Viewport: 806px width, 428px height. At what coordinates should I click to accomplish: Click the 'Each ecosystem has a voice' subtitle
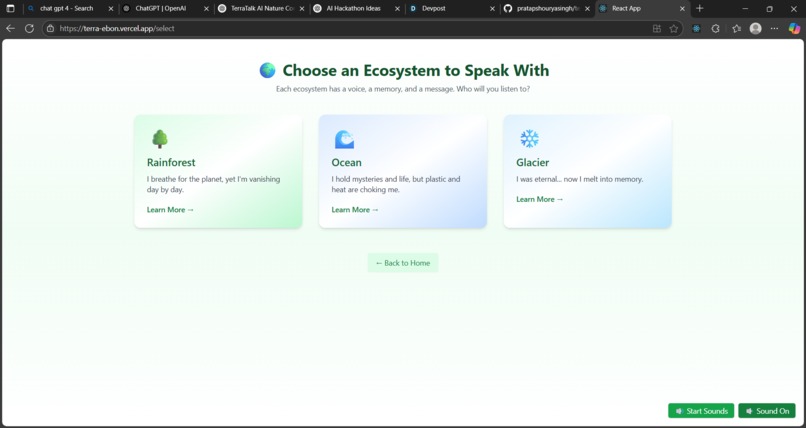tap(403, 89)
